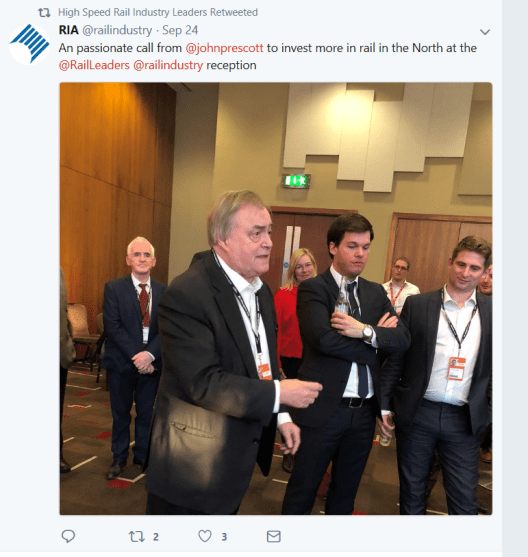Image resolution: width=528 pixels, height=557 pixels.
Task: Click the like count number 3
Action: [224, 537]
